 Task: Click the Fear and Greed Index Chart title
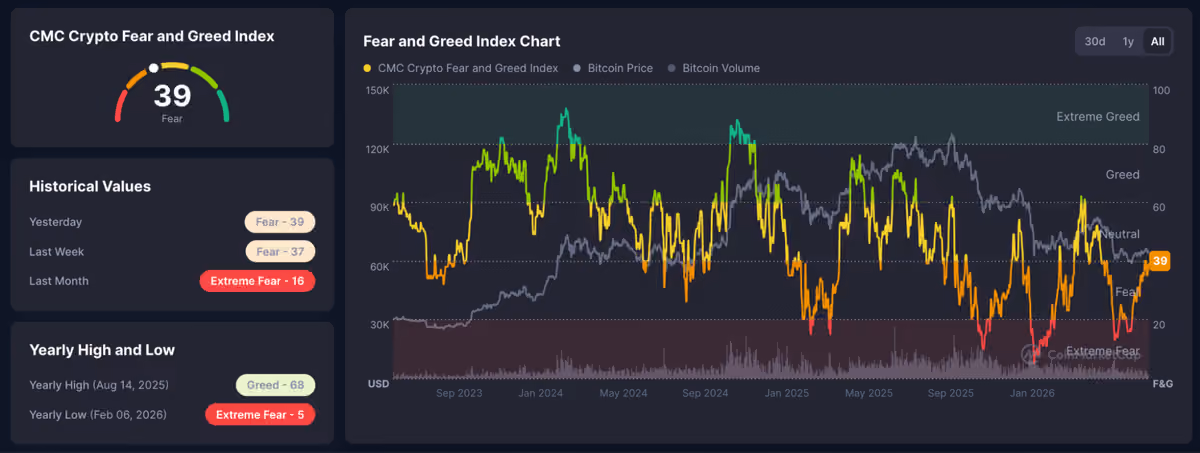click(x=461, y=41)
